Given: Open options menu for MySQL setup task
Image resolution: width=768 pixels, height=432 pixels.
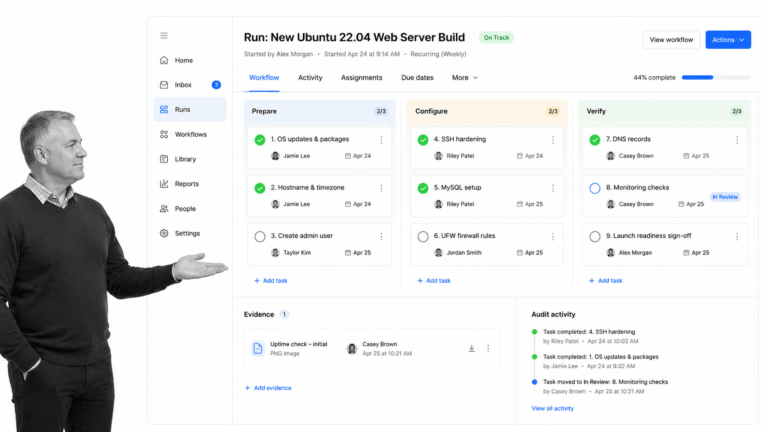Looking at the screenshot, I should (553, 188).
